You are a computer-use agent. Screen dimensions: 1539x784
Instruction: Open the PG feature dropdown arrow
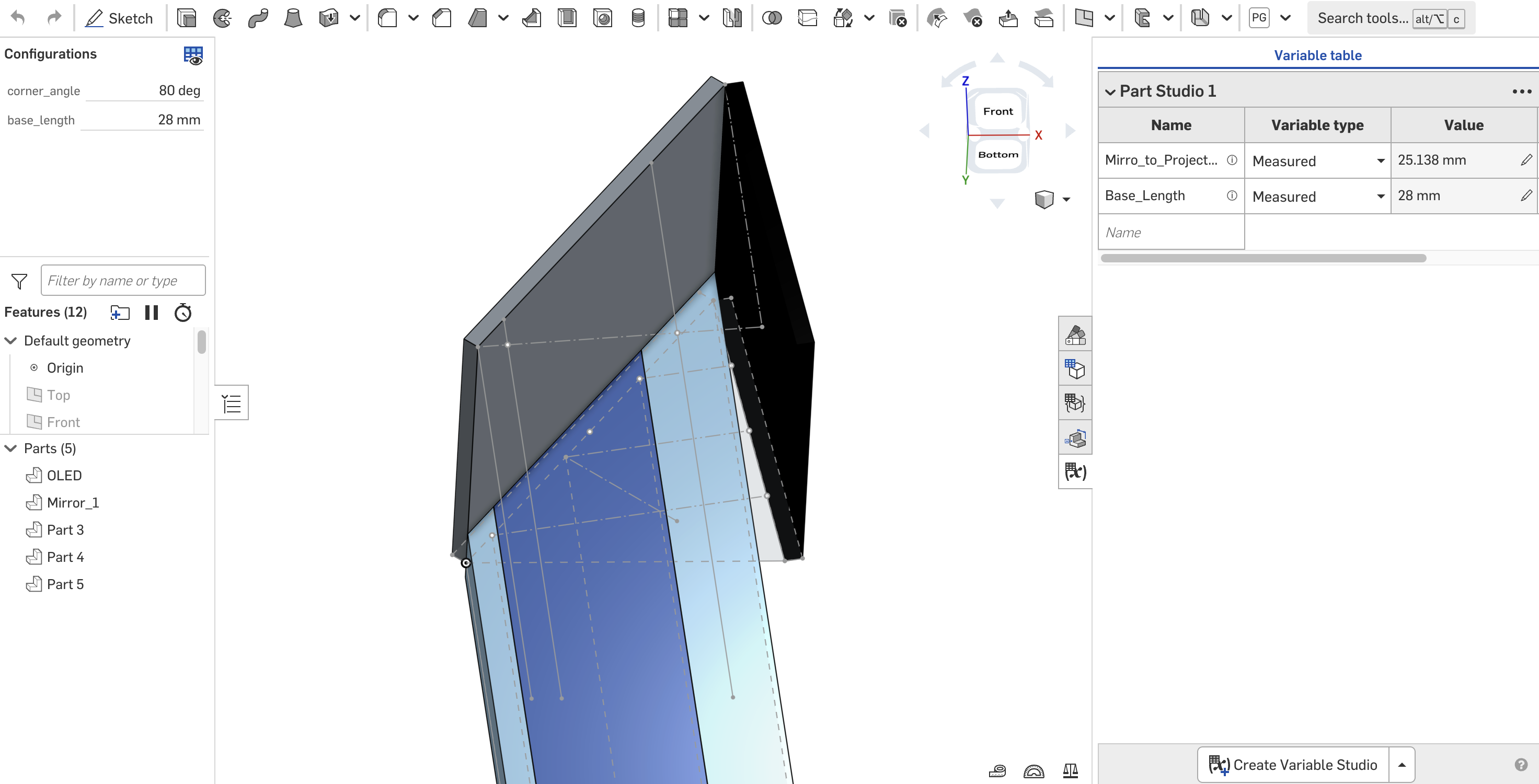1285,18
